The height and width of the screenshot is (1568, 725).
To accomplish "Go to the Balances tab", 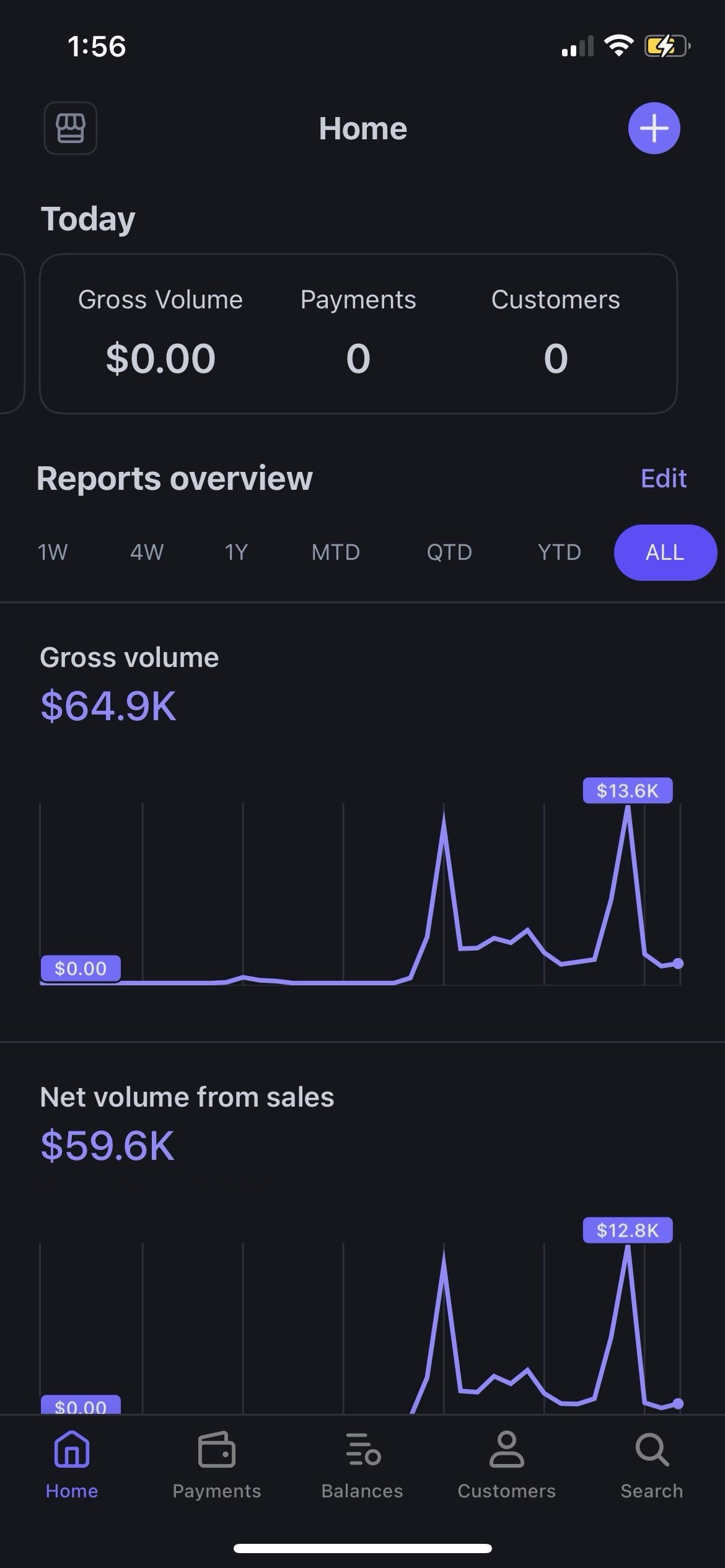I will pos(362,1464).
